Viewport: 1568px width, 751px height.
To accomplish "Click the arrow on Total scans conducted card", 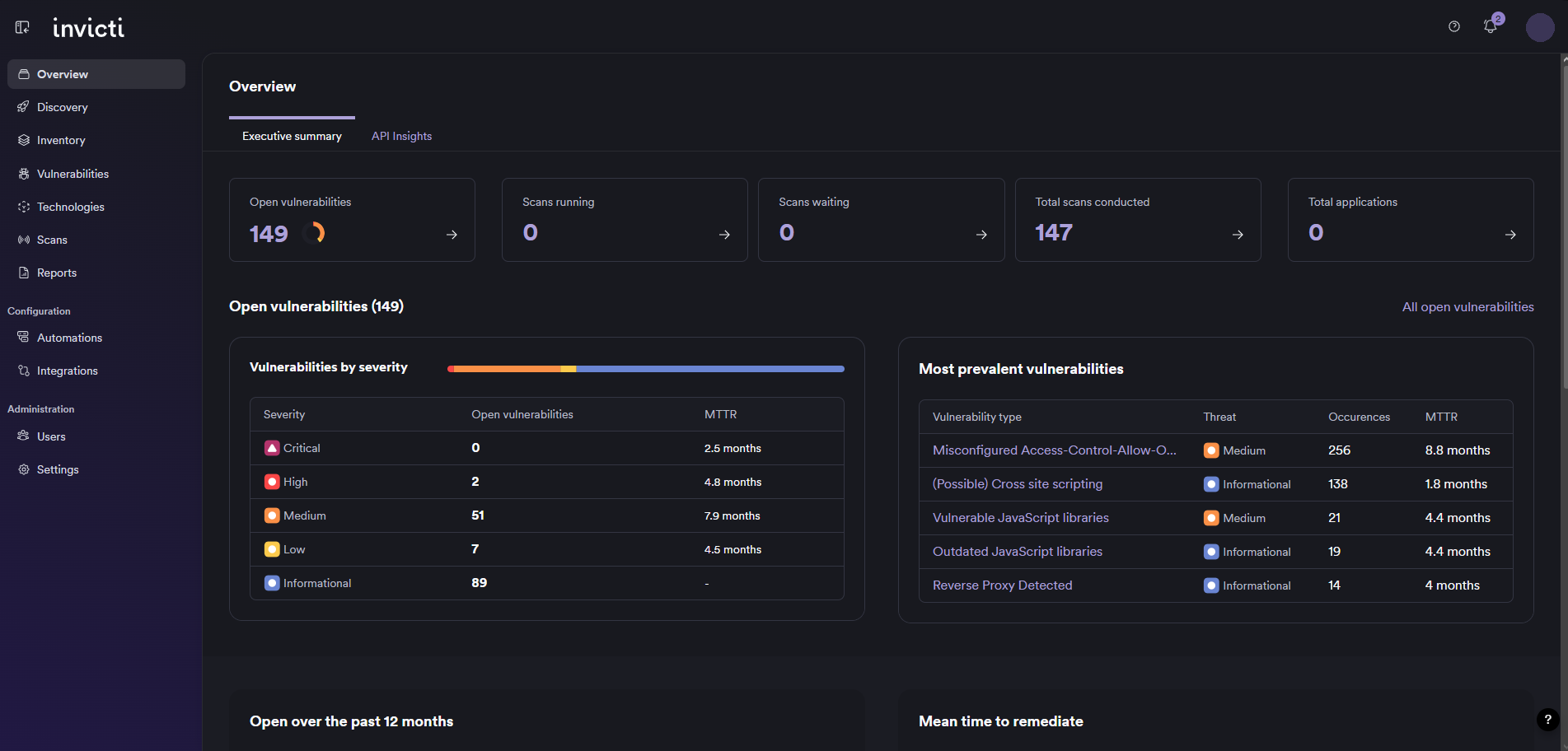I will coord(1238,235).
